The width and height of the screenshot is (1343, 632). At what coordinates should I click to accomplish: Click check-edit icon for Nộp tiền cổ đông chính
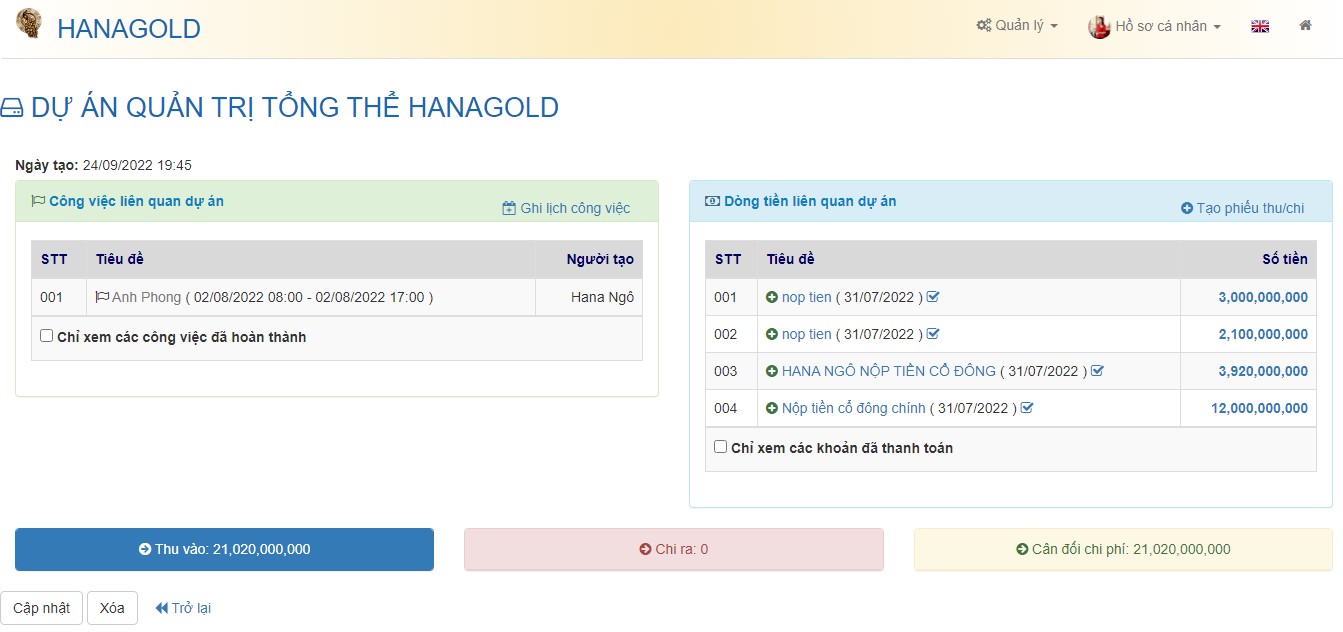1027,408
